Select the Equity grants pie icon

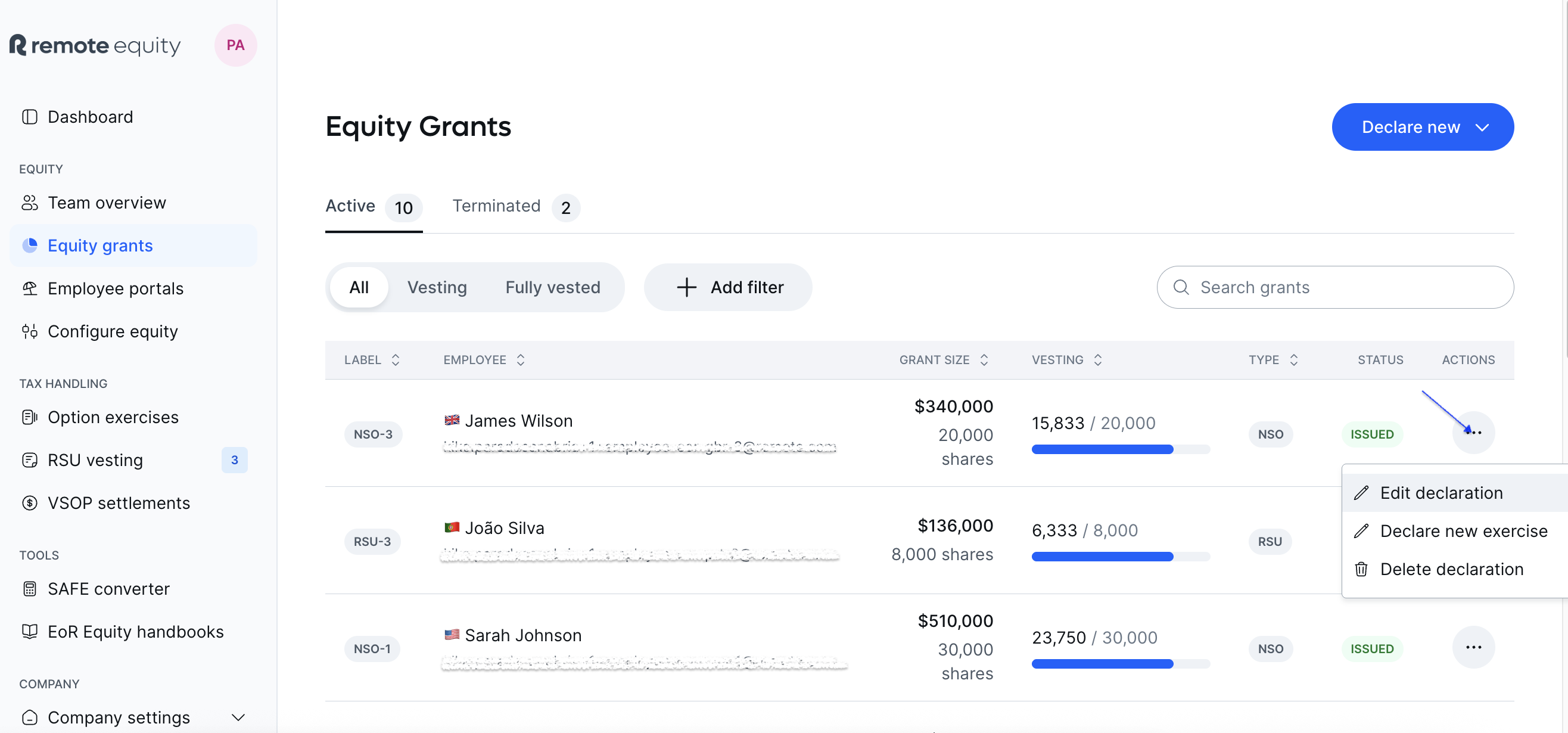click(29, 246)
